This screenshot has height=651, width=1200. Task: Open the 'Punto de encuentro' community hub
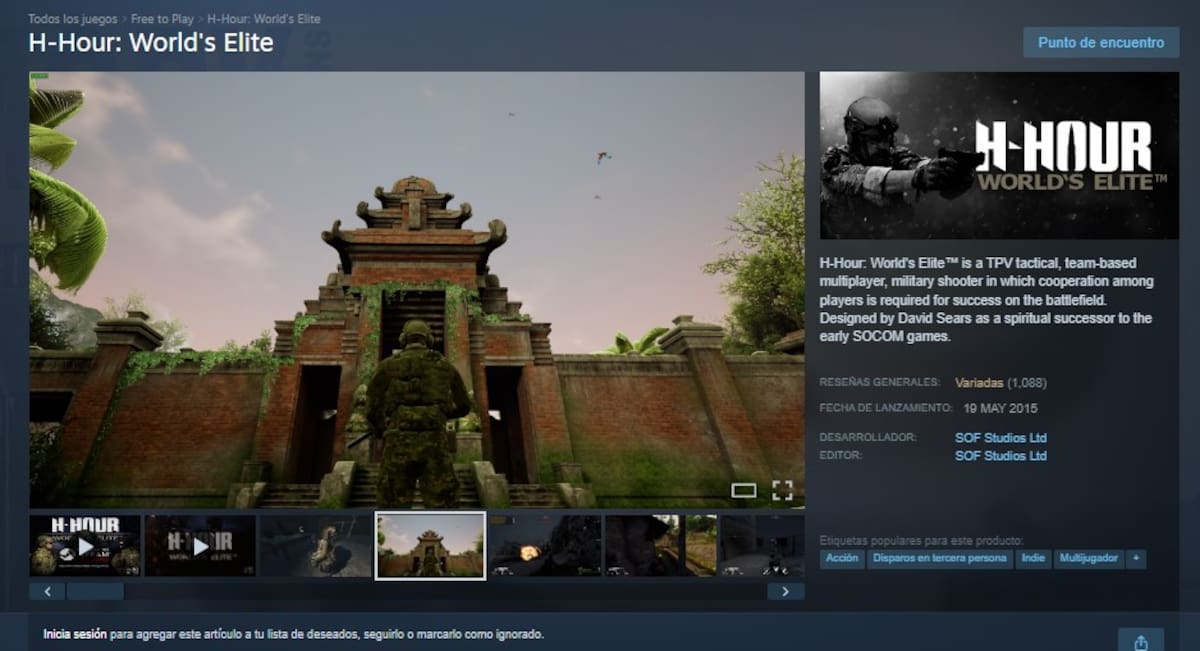click(x=1101, y=43)
